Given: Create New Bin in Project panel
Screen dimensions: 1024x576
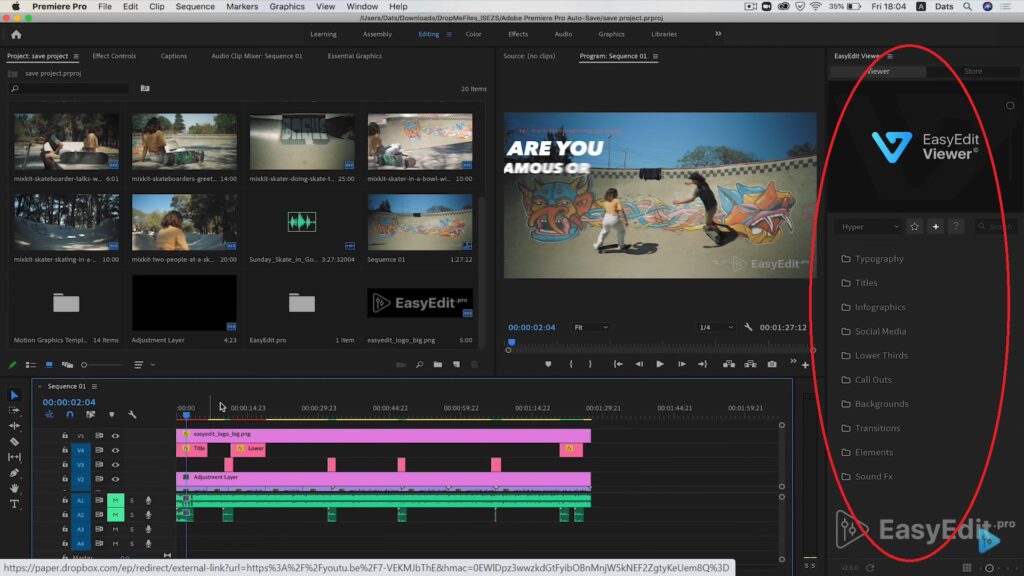Looking at the screenshot, I should point(438,365).
